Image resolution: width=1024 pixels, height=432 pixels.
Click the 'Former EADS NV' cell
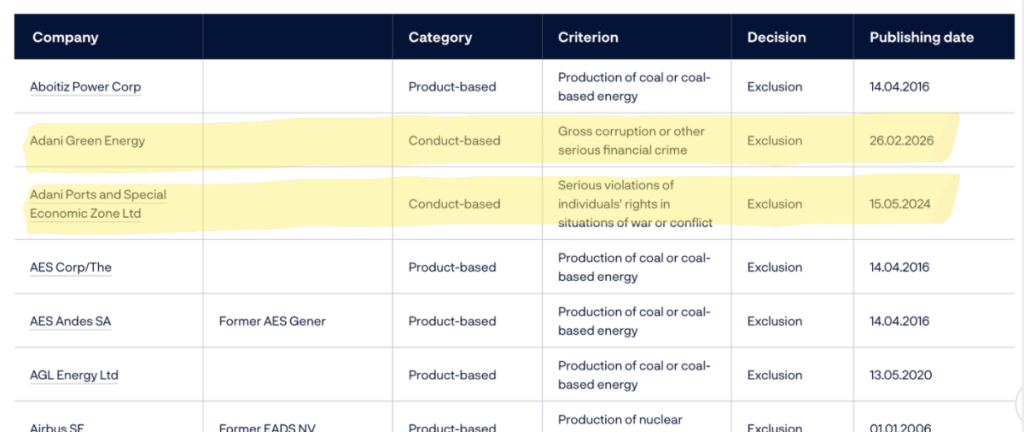coord(269,427)
